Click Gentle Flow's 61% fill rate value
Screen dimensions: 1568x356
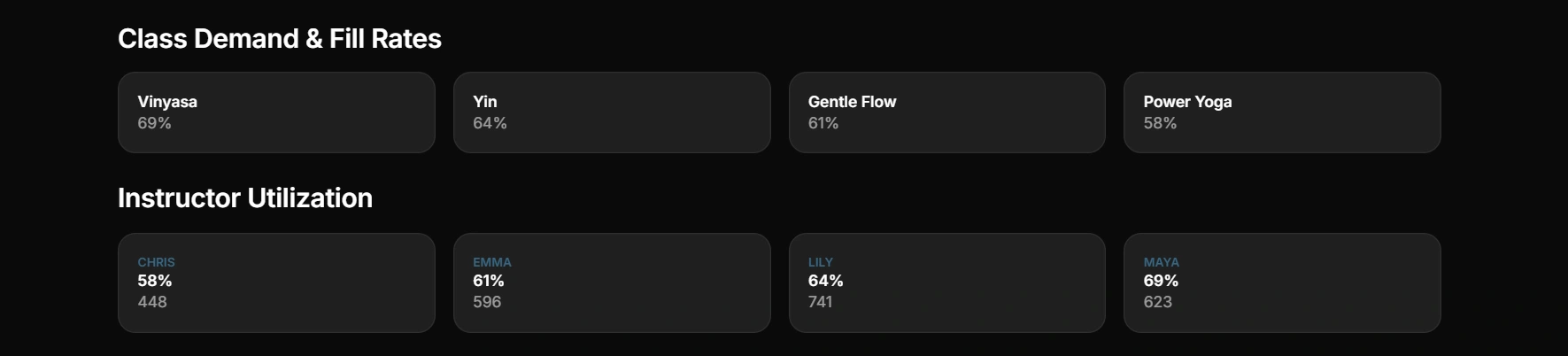(x=823, y=123)
